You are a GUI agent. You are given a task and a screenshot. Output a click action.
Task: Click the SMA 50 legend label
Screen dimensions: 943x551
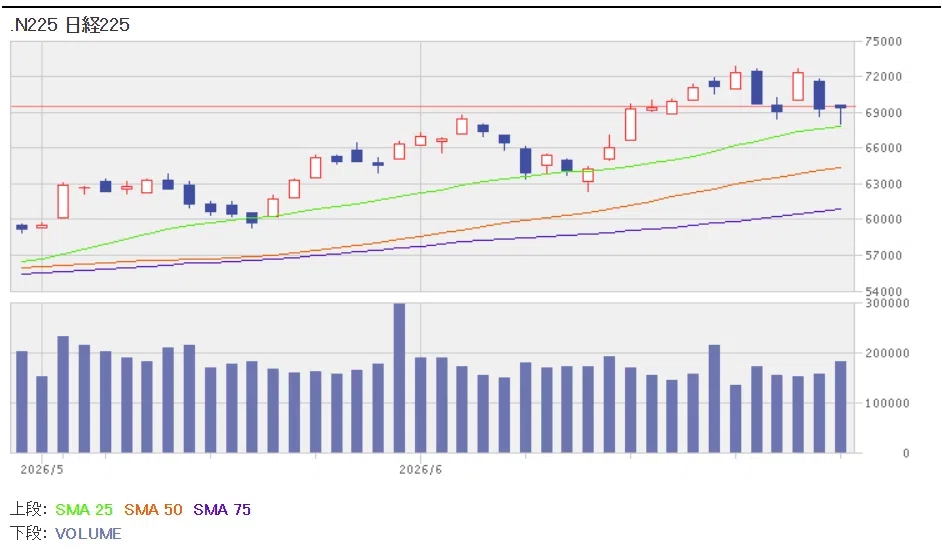point(153,509)
